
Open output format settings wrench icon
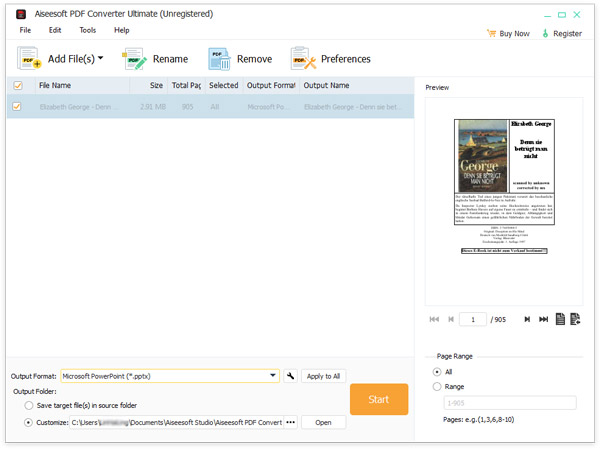[290, 376]
